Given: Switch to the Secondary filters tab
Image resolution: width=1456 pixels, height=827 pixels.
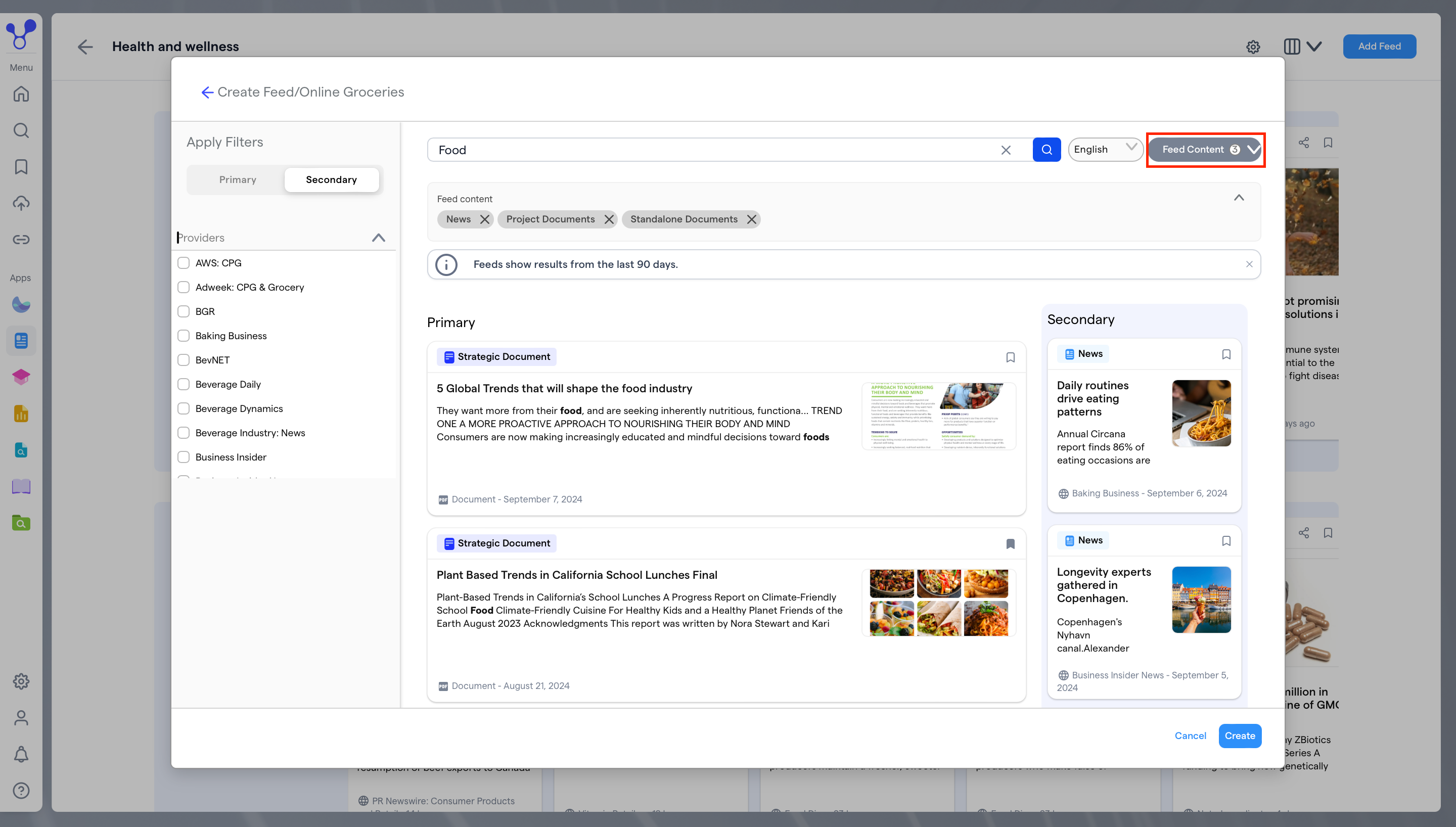Looking at the screenshot, I should (332, 179).
